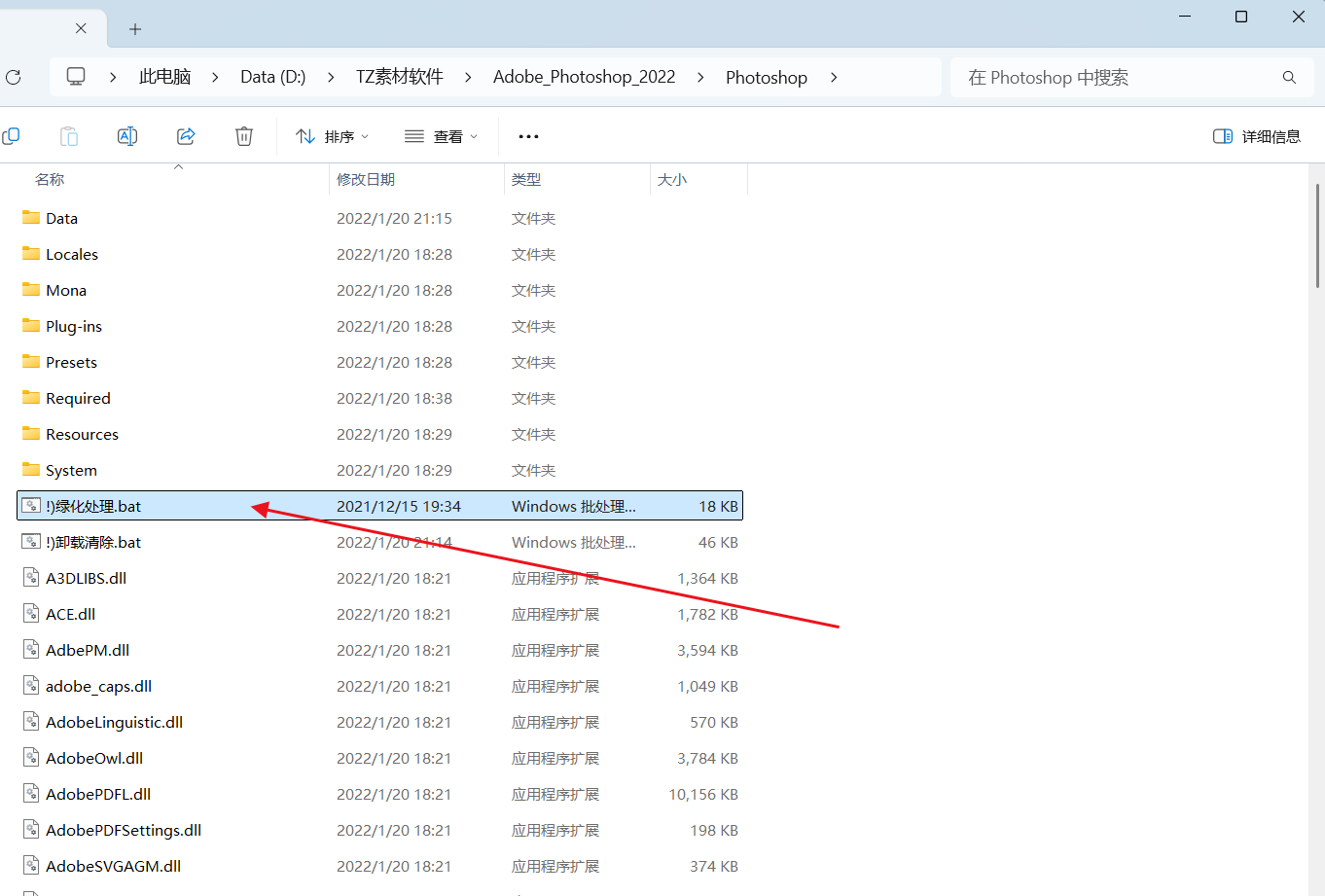Click the 10,156 KB size value

click(x=703, y=794)
